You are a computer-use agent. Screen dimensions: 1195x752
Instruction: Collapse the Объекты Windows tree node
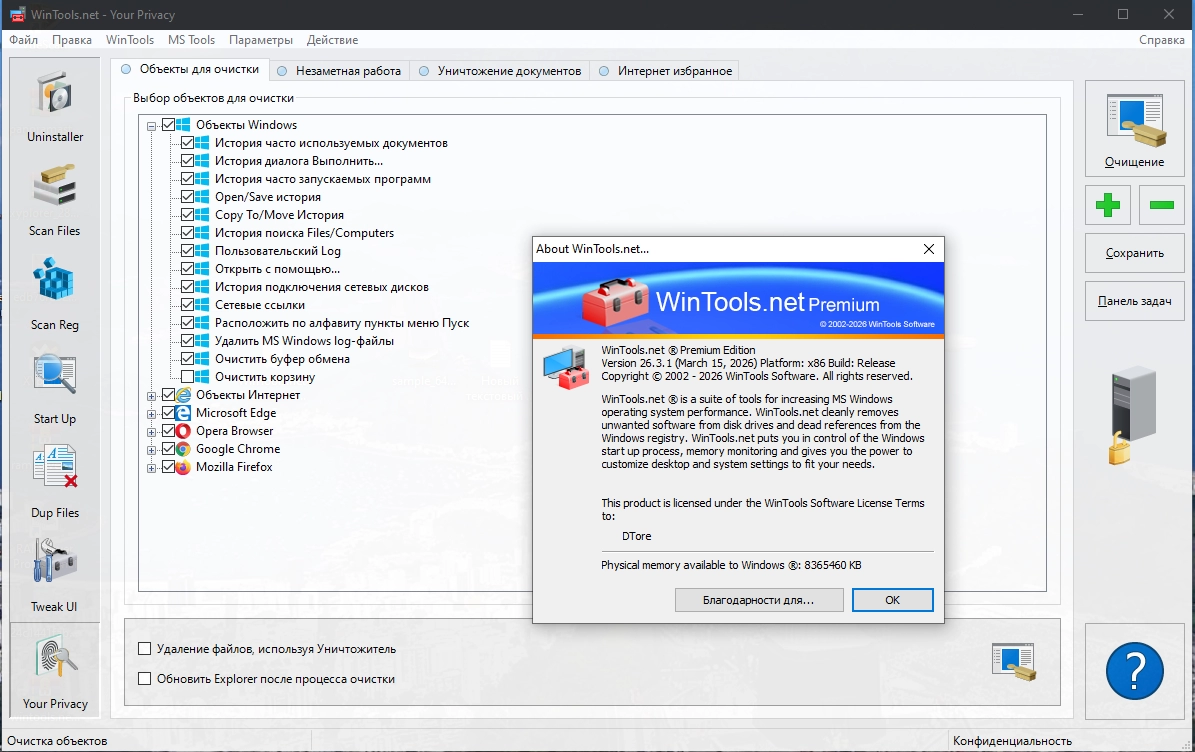pyautogui.click(x=152, y=126)
